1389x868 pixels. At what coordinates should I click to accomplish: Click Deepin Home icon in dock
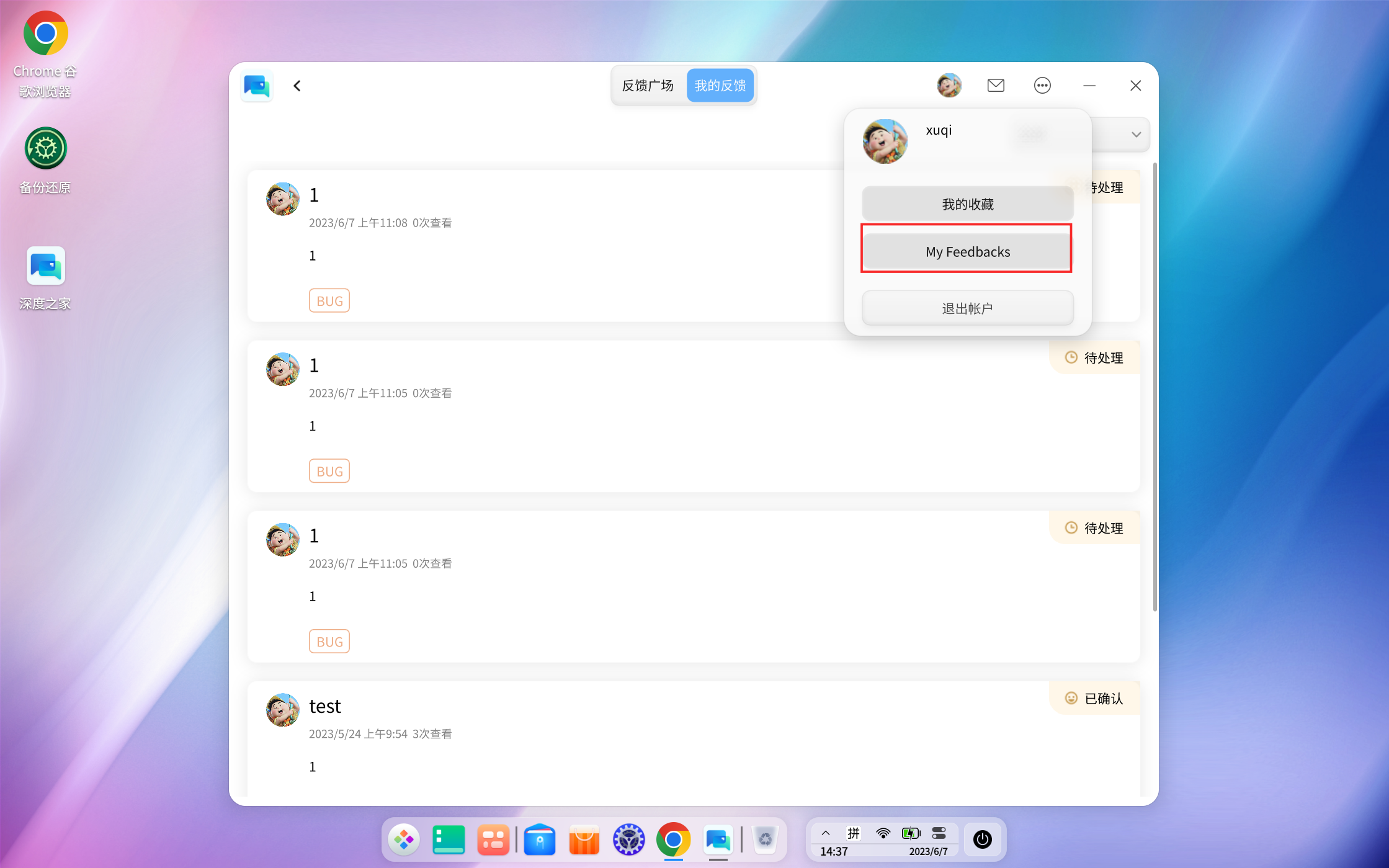(718, 840)
